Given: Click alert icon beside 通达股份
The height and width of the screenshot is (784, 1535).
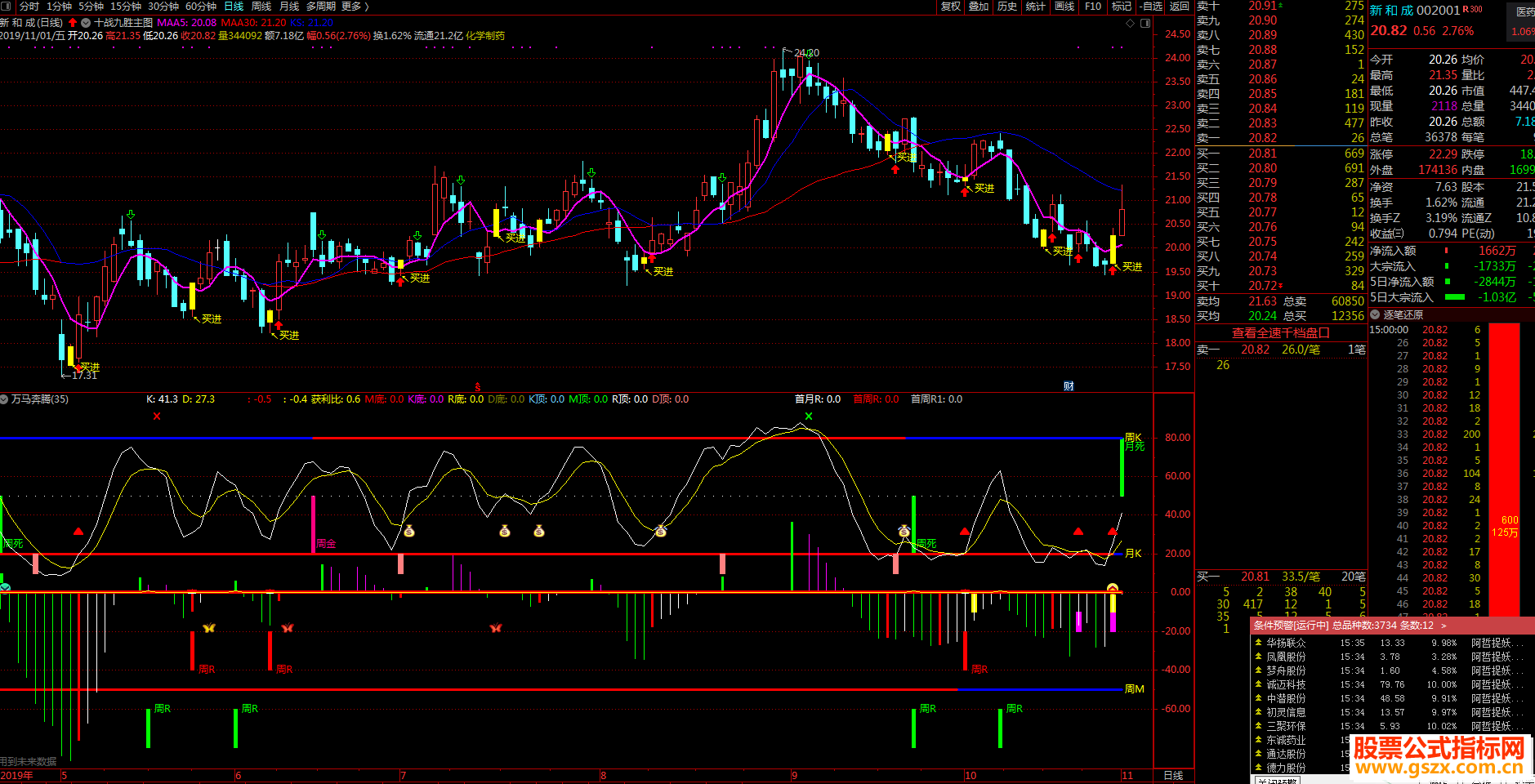Looking at the screenshot, I should click(1259, 754).
